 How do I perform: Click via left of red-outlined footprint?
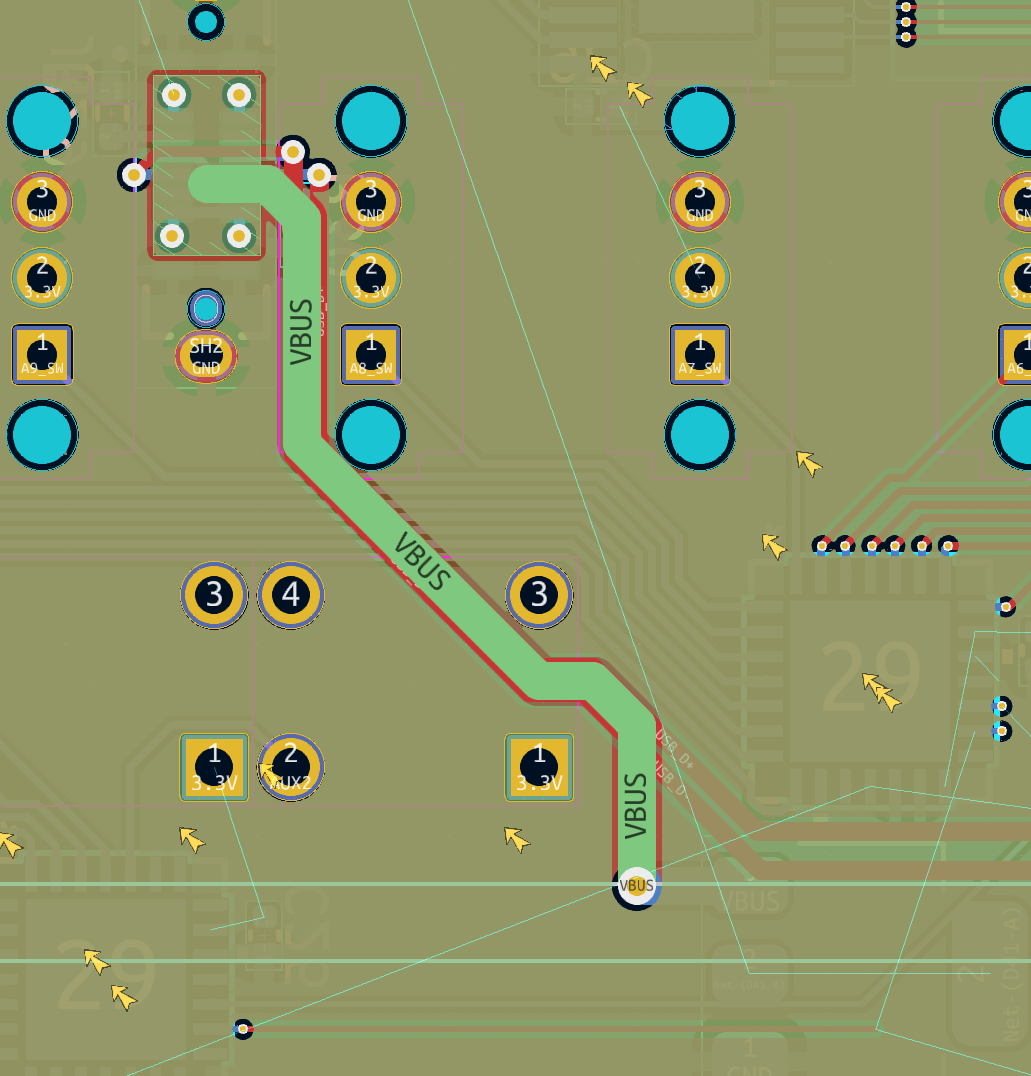[134, 175]
